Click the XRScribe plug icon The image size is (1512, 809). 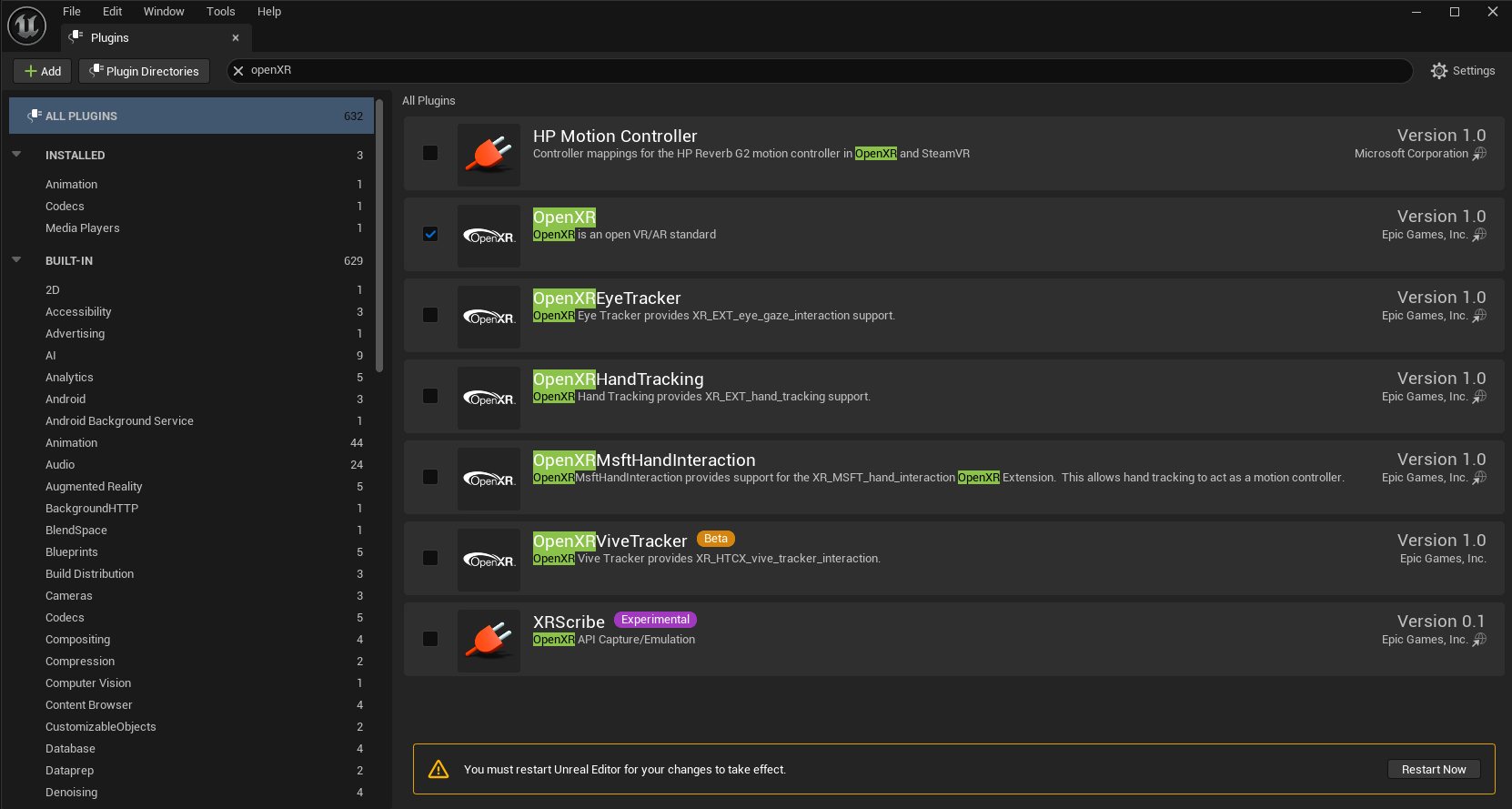click(x=489, y=641)
